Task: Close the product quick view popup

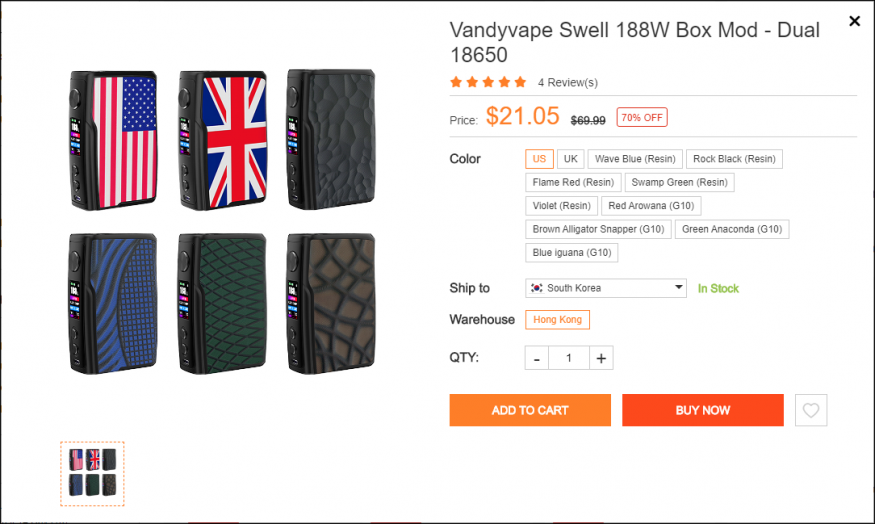Action: (854, 21)
